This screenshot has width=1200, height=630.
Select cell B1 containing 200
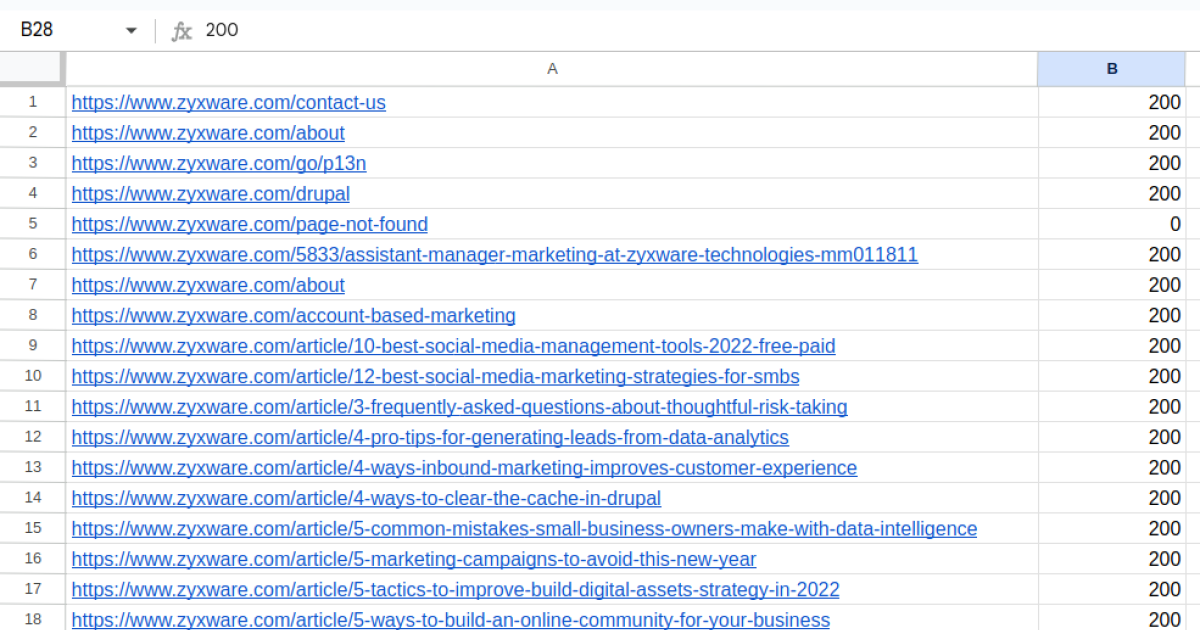[x=1110, y=102]
